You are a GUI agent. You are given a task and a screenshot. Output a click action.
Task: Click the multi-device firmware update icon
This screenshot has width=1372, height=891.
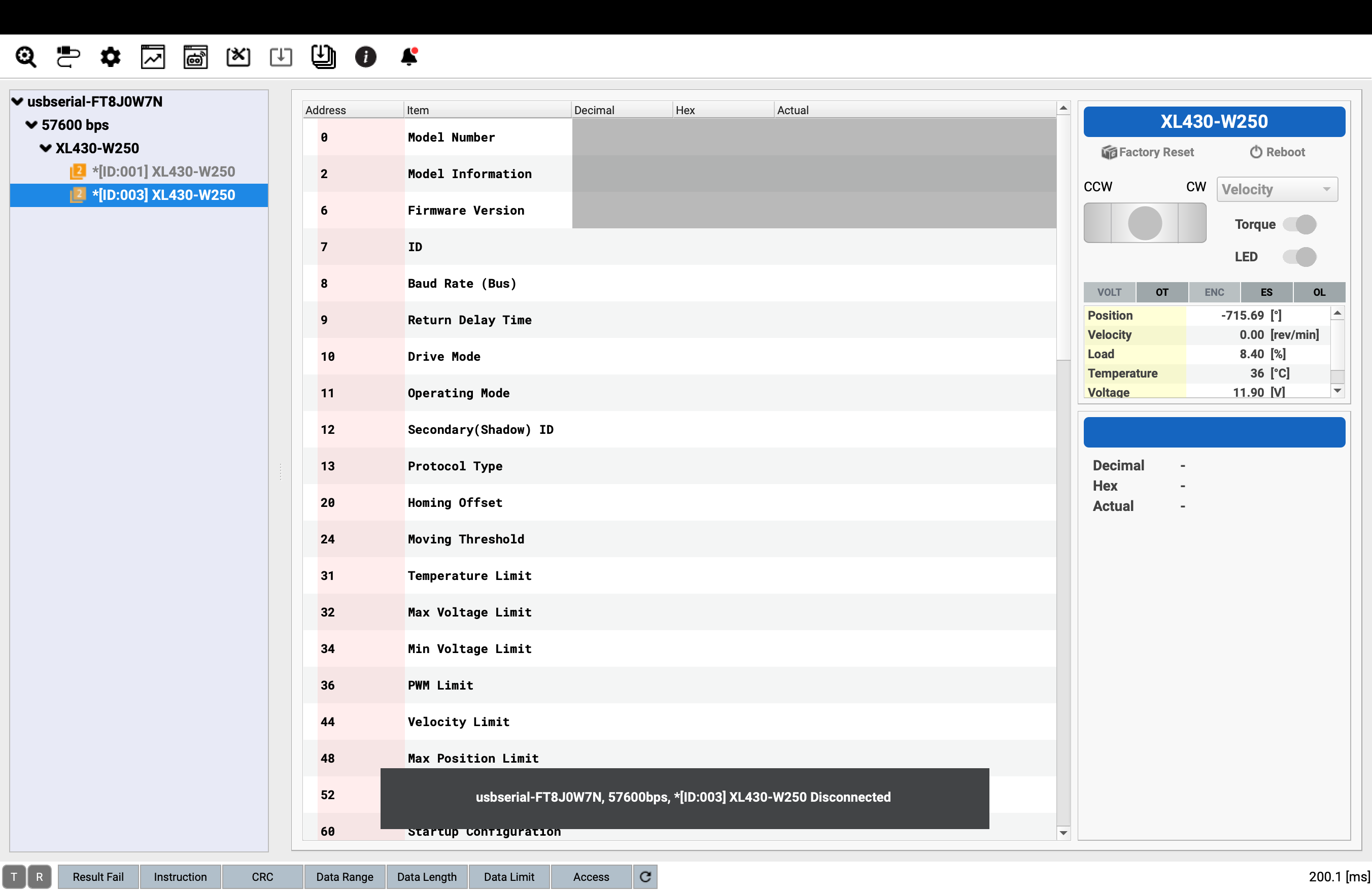tap(323, 56)
